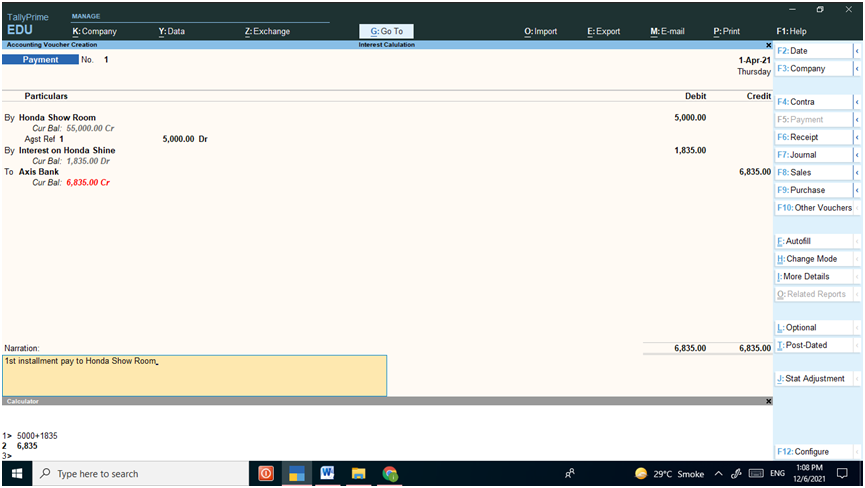Image resolution: width=865 pixels, height=488 pixels.
Task: Open the taskbar clock showing 1:08 PM
Action: tap(809, 474)
